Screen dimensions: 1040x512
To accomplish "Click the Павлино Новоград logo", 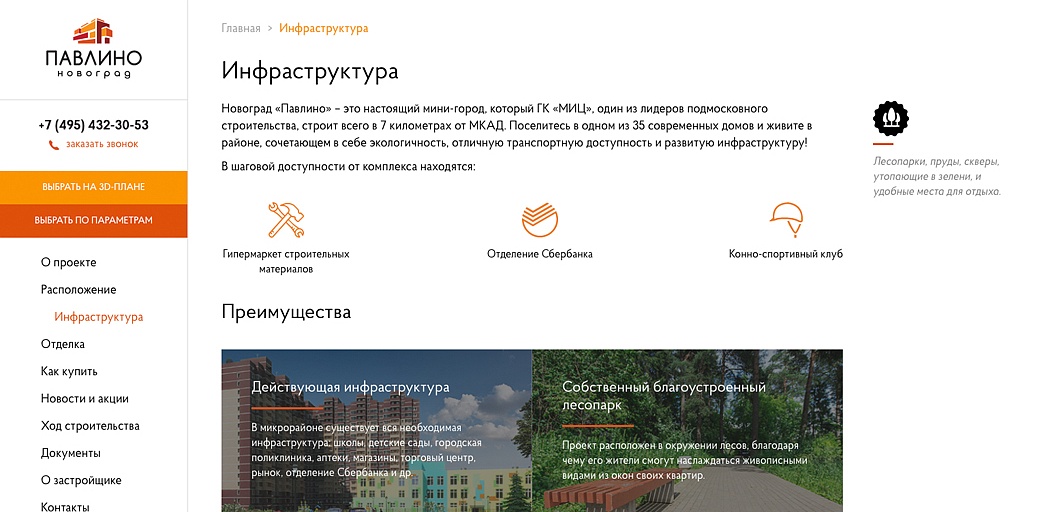I will (93, 48).
